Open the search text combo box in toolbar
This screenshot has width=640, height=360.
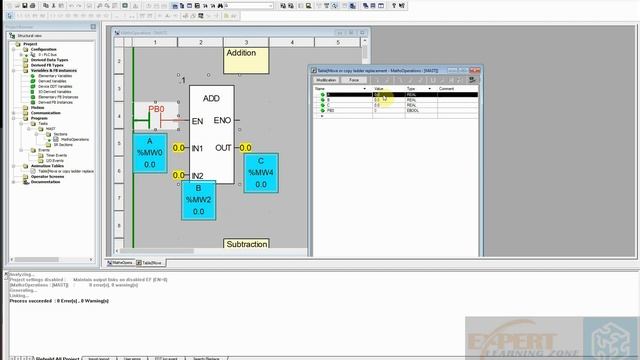[249, 6]
